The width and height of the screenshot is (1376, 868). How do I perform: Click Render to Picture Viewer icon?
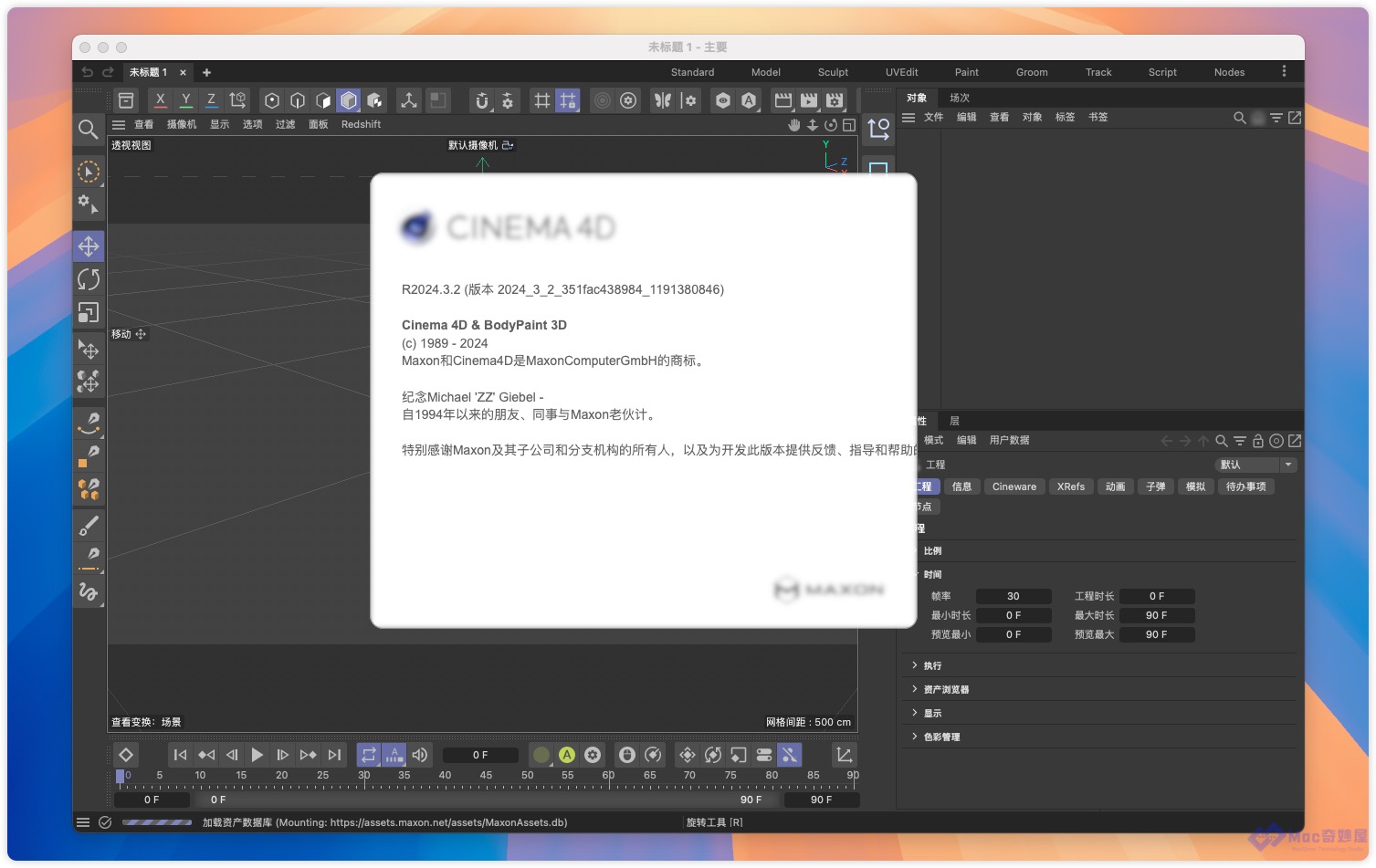point(809,100)
